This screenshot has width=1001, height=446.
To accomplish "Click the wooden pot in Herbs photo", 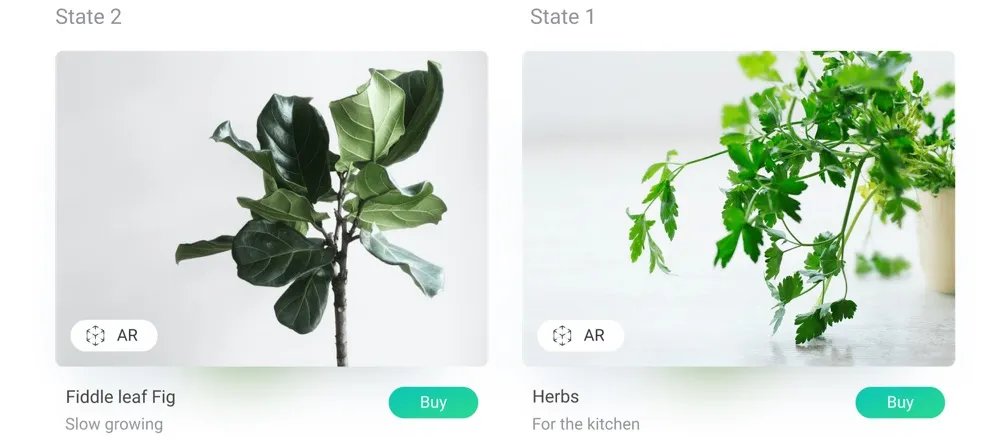I will coord(935,239).
